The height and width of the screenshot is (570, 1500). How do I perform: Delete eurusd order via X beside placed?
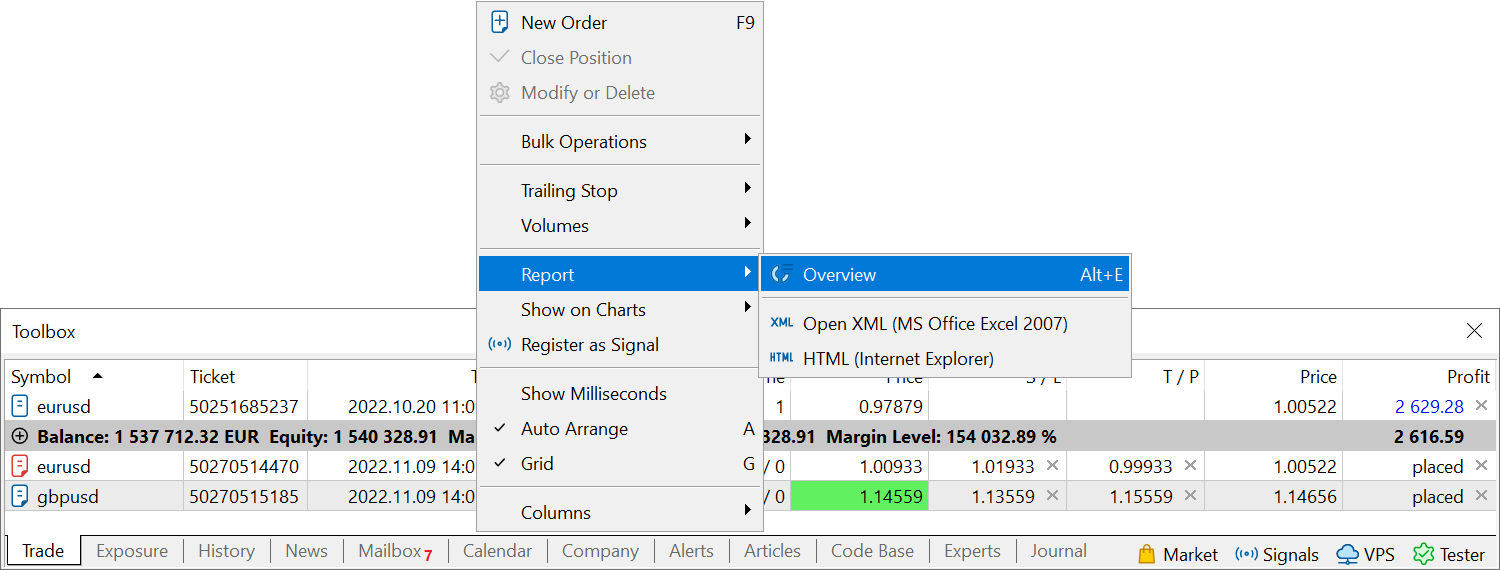(1481, 466)
